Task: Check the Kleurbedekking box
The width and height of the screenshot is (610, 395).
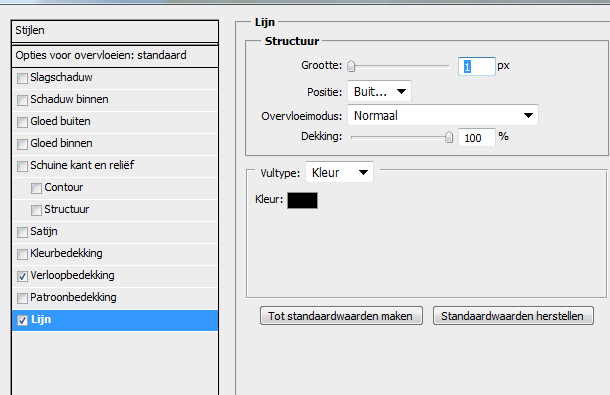Action: click(x=22, y=254)
